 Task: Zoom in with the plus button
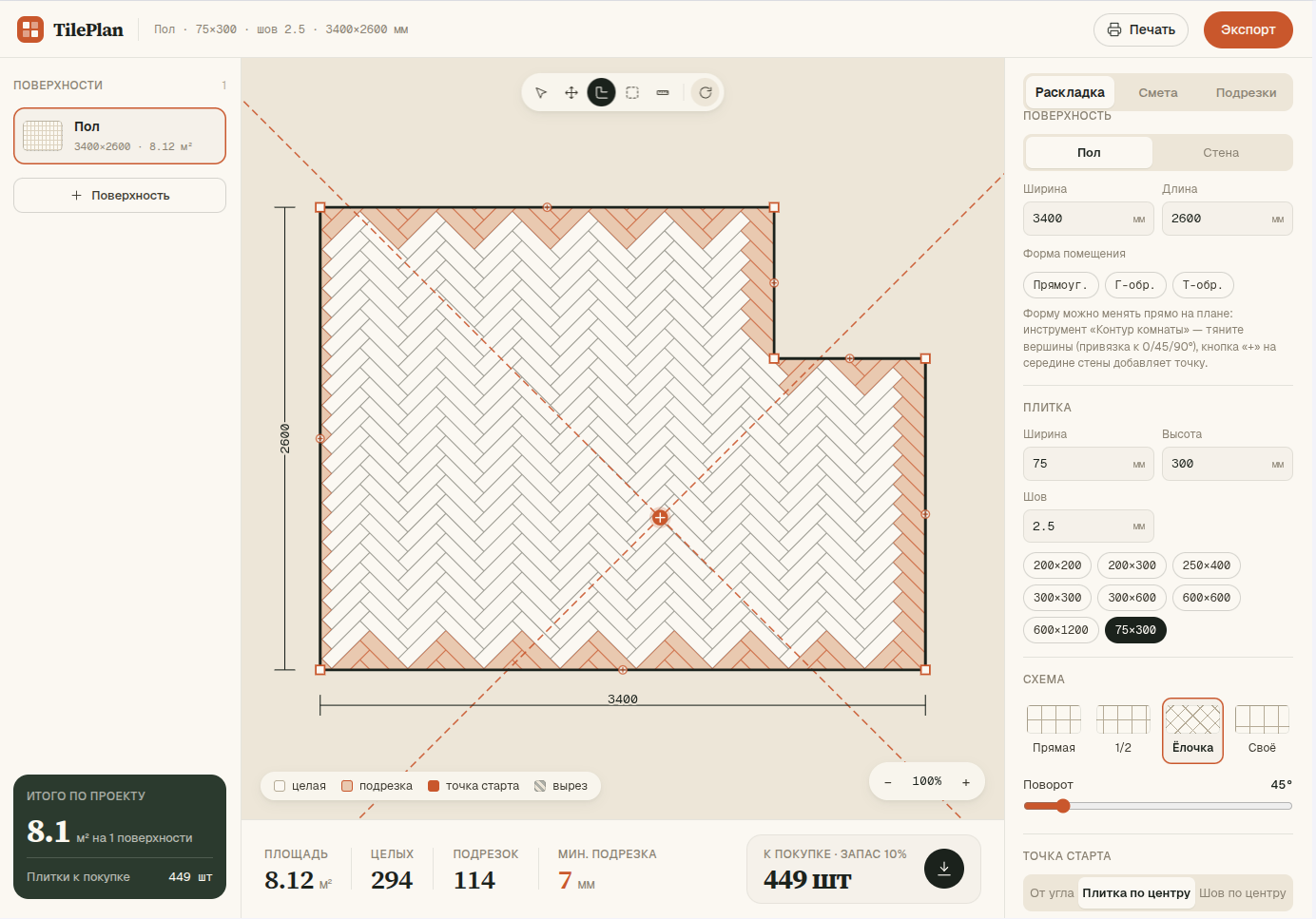coord(966,782)
